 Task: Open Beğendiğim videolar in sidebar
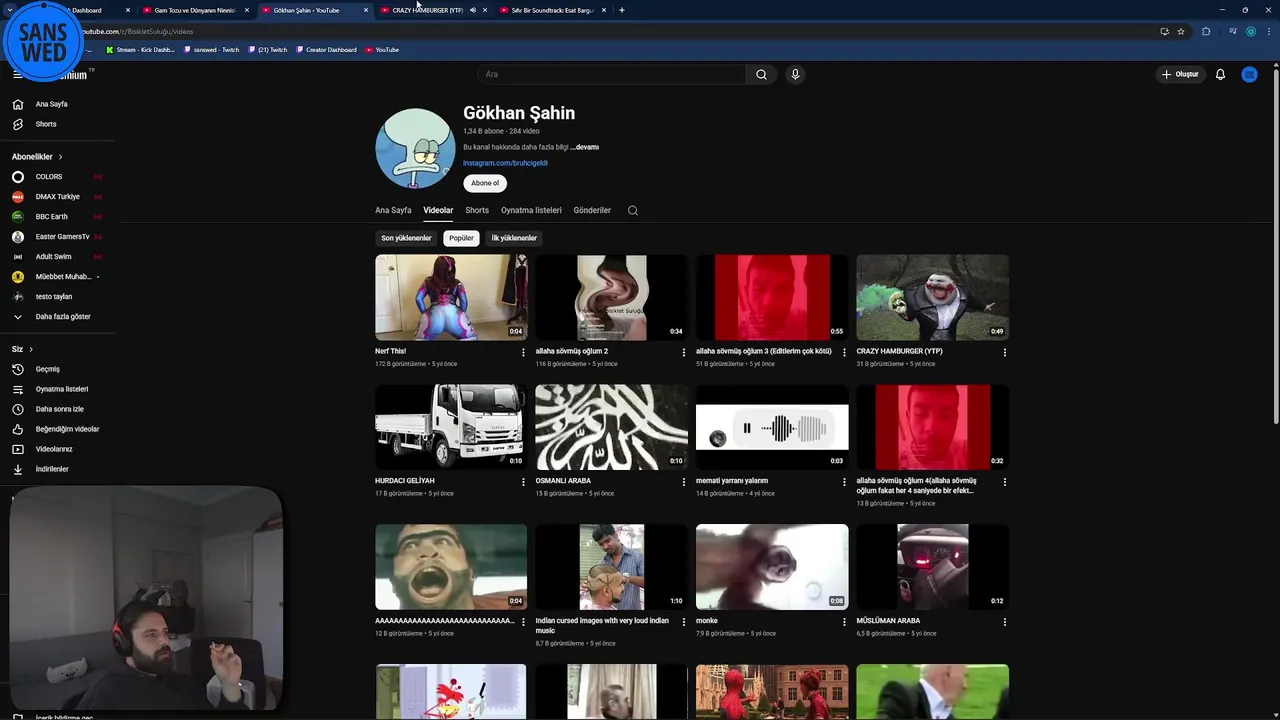57,429
